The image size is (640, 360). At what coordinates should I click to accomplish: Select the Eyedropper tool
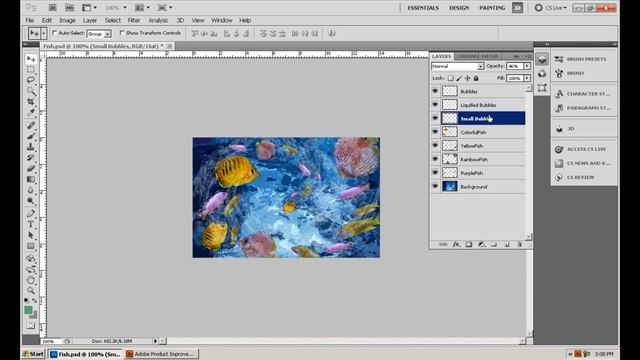pos(31,112)
